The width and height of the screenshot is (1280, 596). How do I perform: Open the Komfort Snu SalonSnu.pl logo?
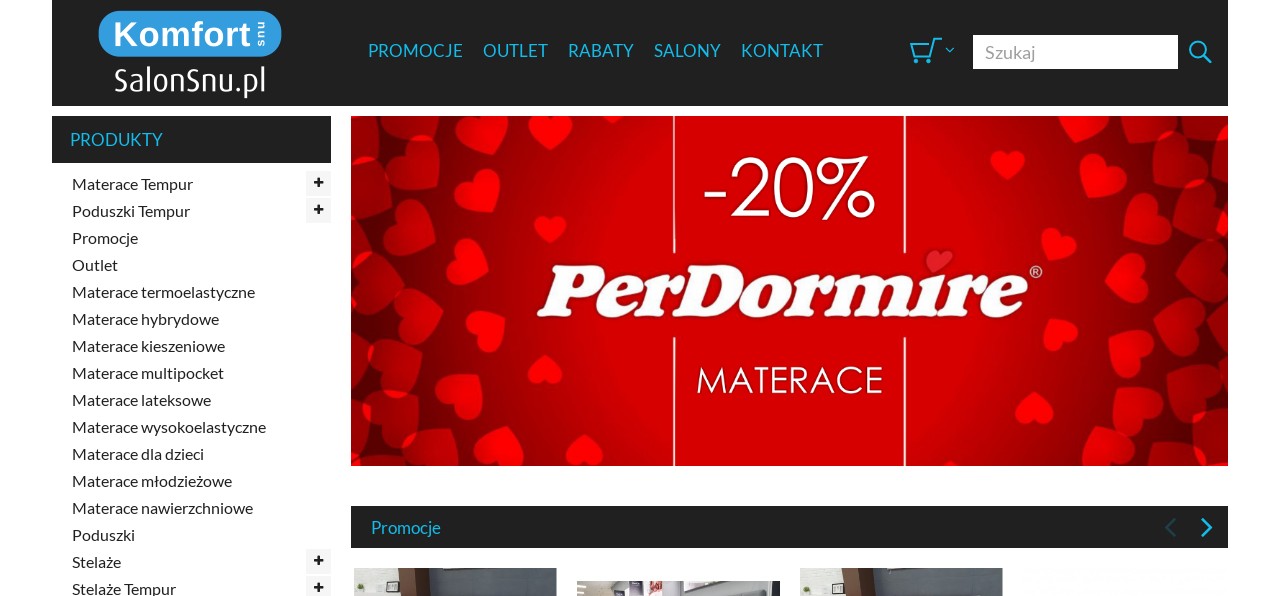[190, 54]
